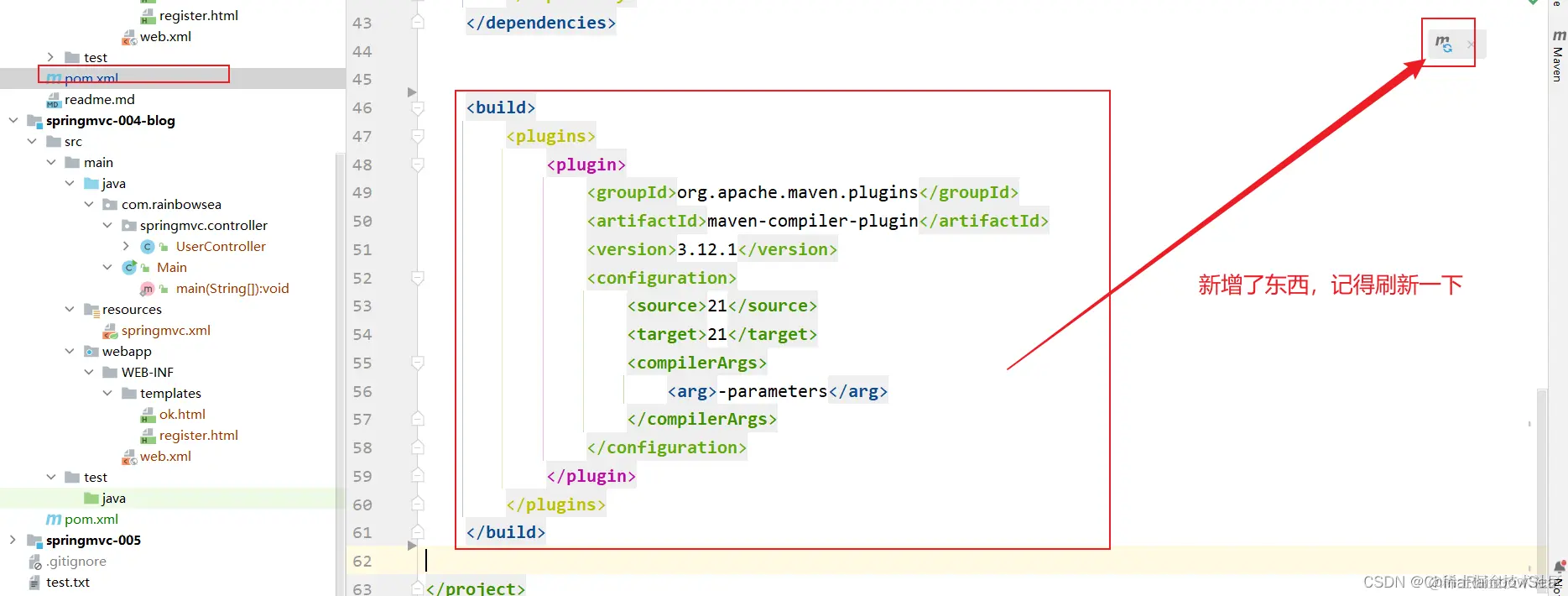Click the src folder icon
The height and width of the screenshot is (596, 1568).
pos(54,141)
